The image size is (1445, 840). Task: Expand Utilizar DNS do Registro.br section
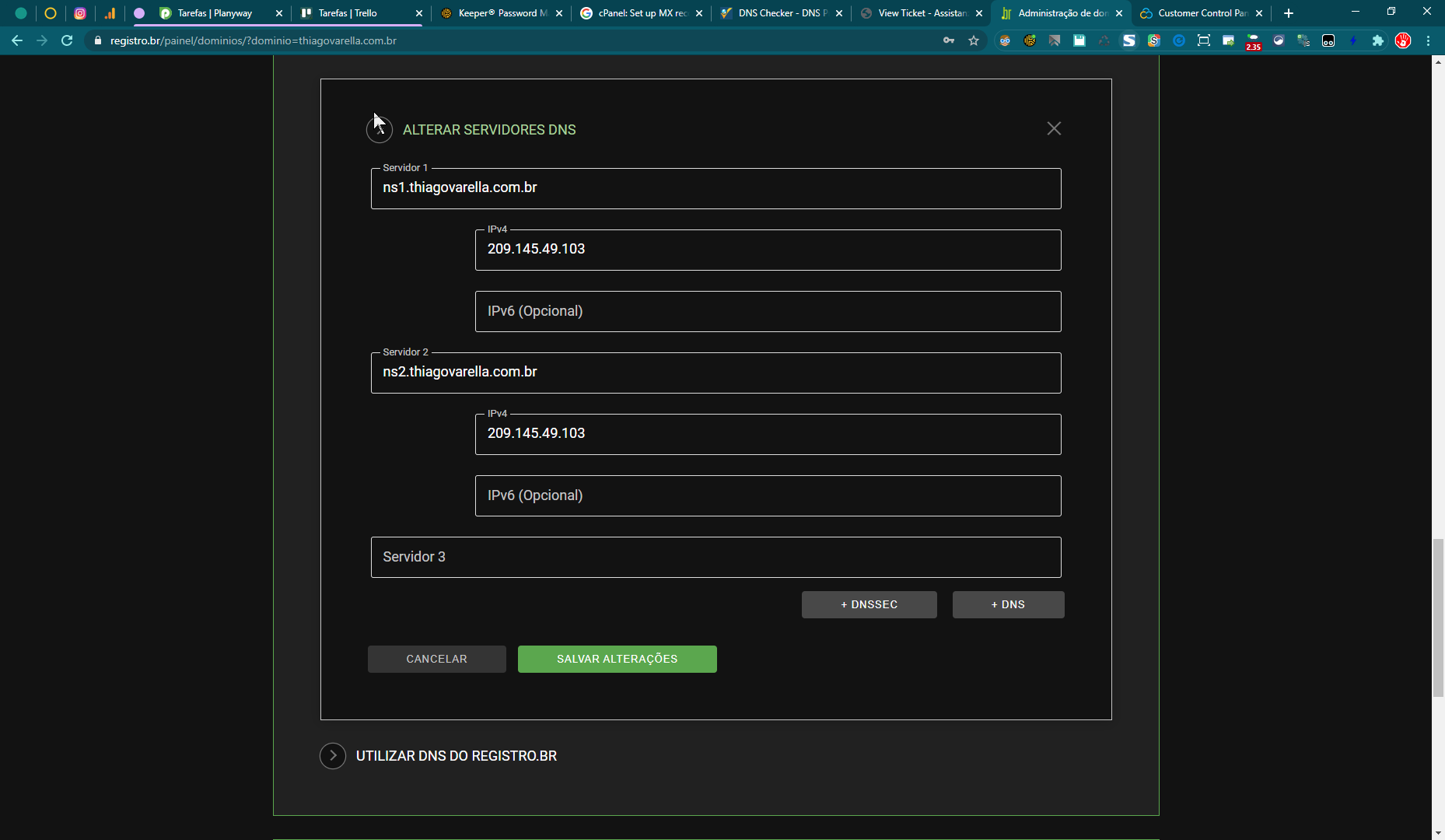tap(333, 755)
